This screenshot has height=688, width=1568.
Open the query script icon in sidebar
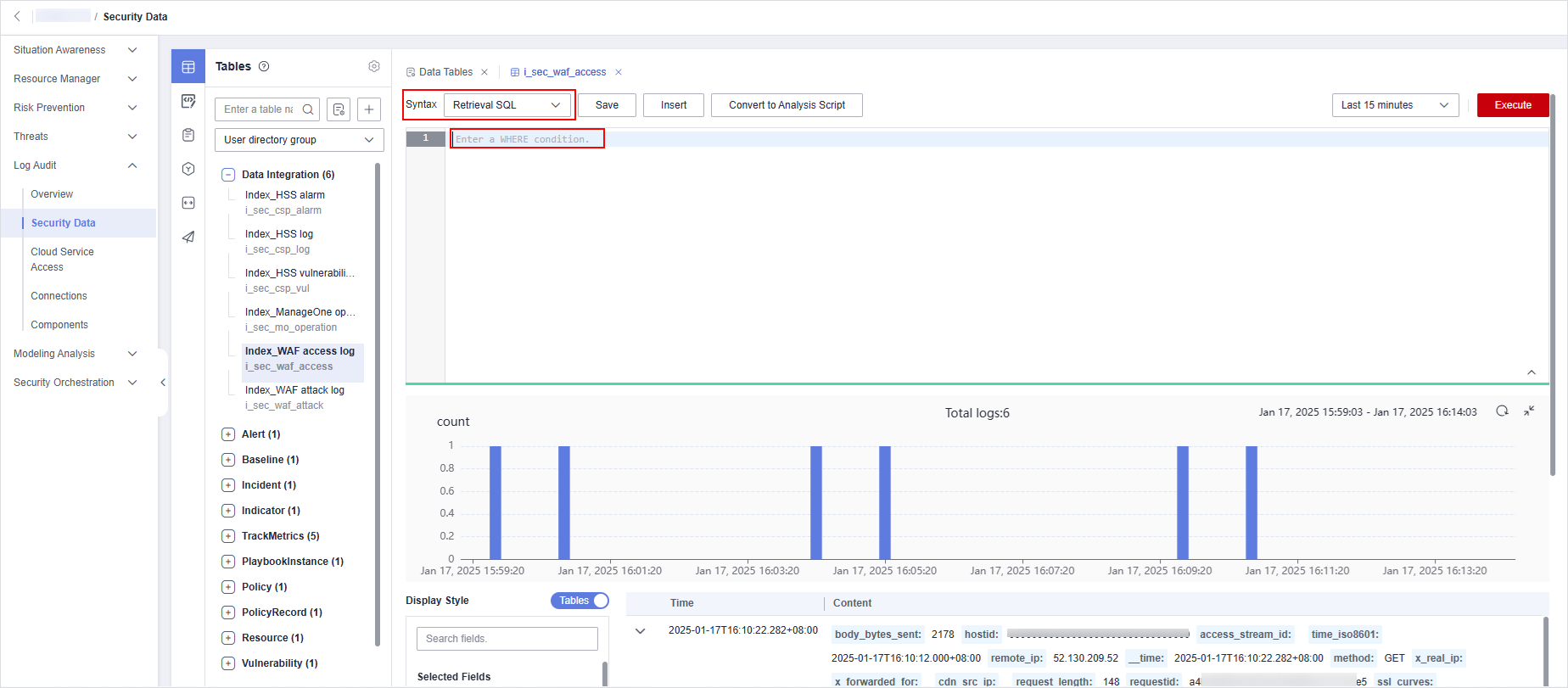pyautogui.click(x=188, y=101)
